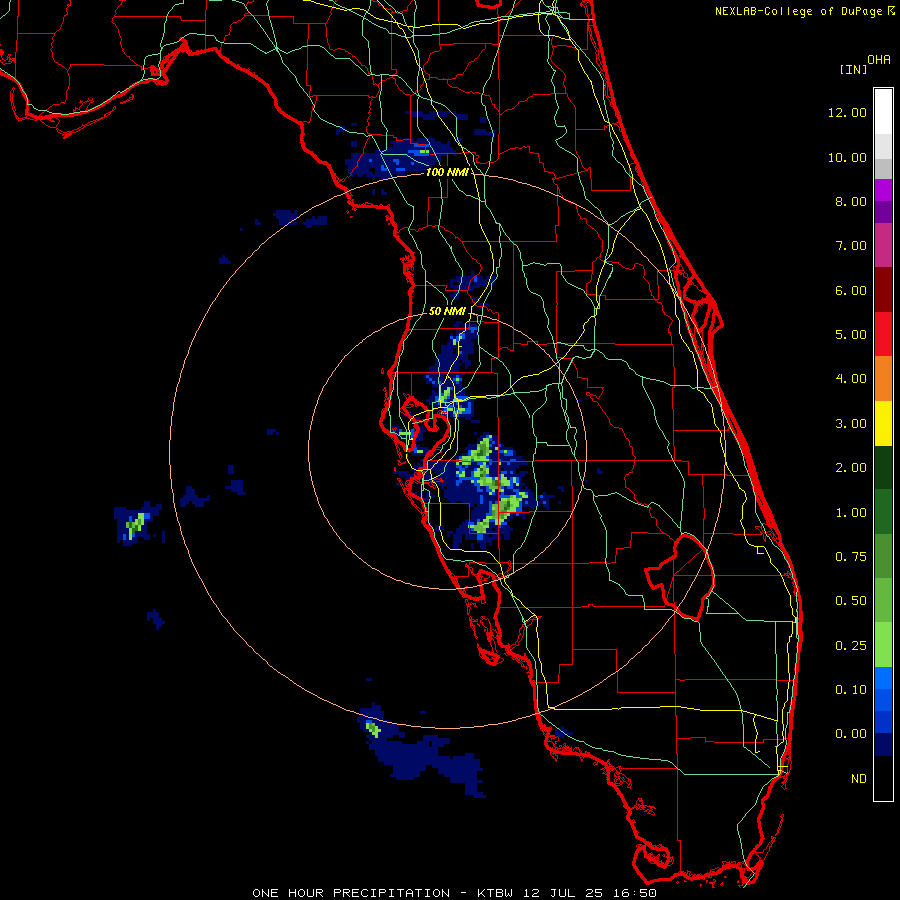
Task: Click the 0.00 legend value
Action: click(x=851, y=734)
